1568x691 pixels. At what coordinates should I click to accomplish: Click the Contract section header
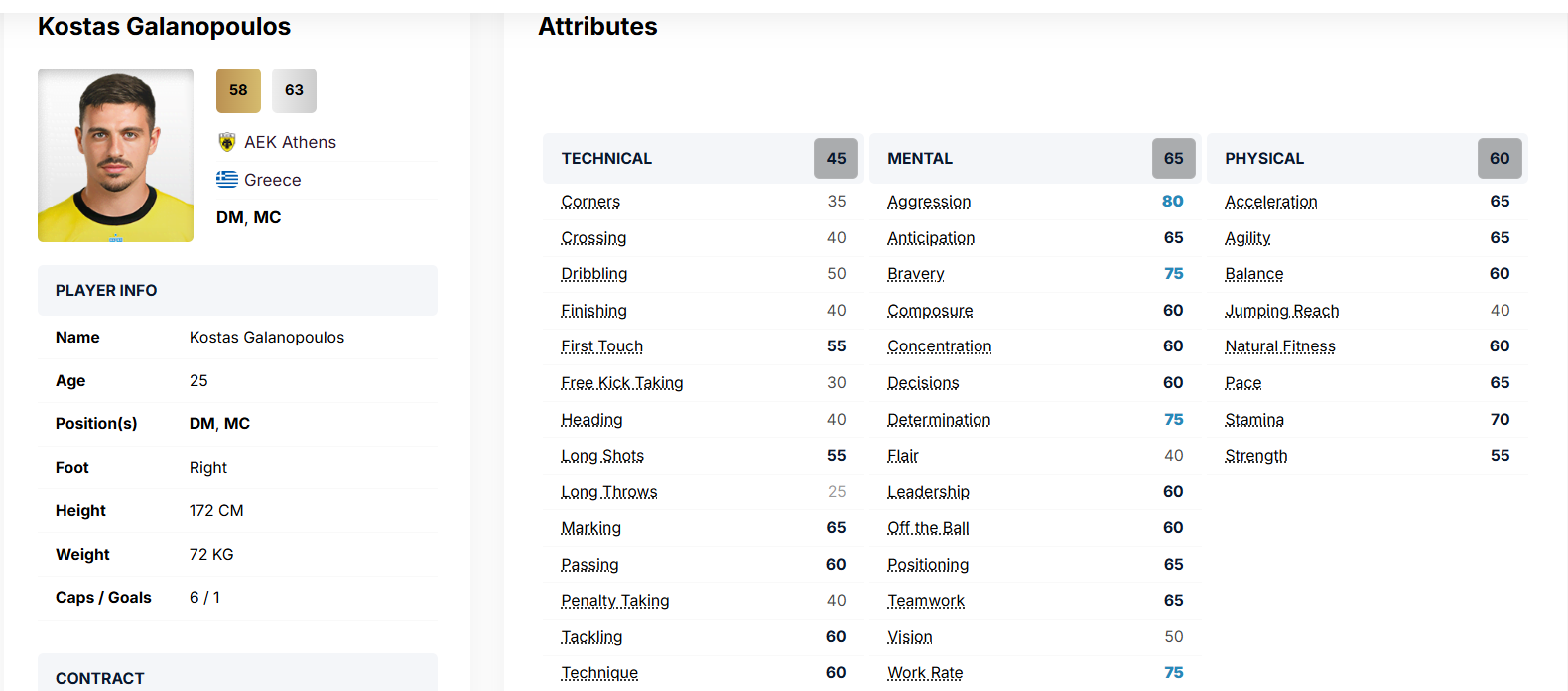[100, 678]
